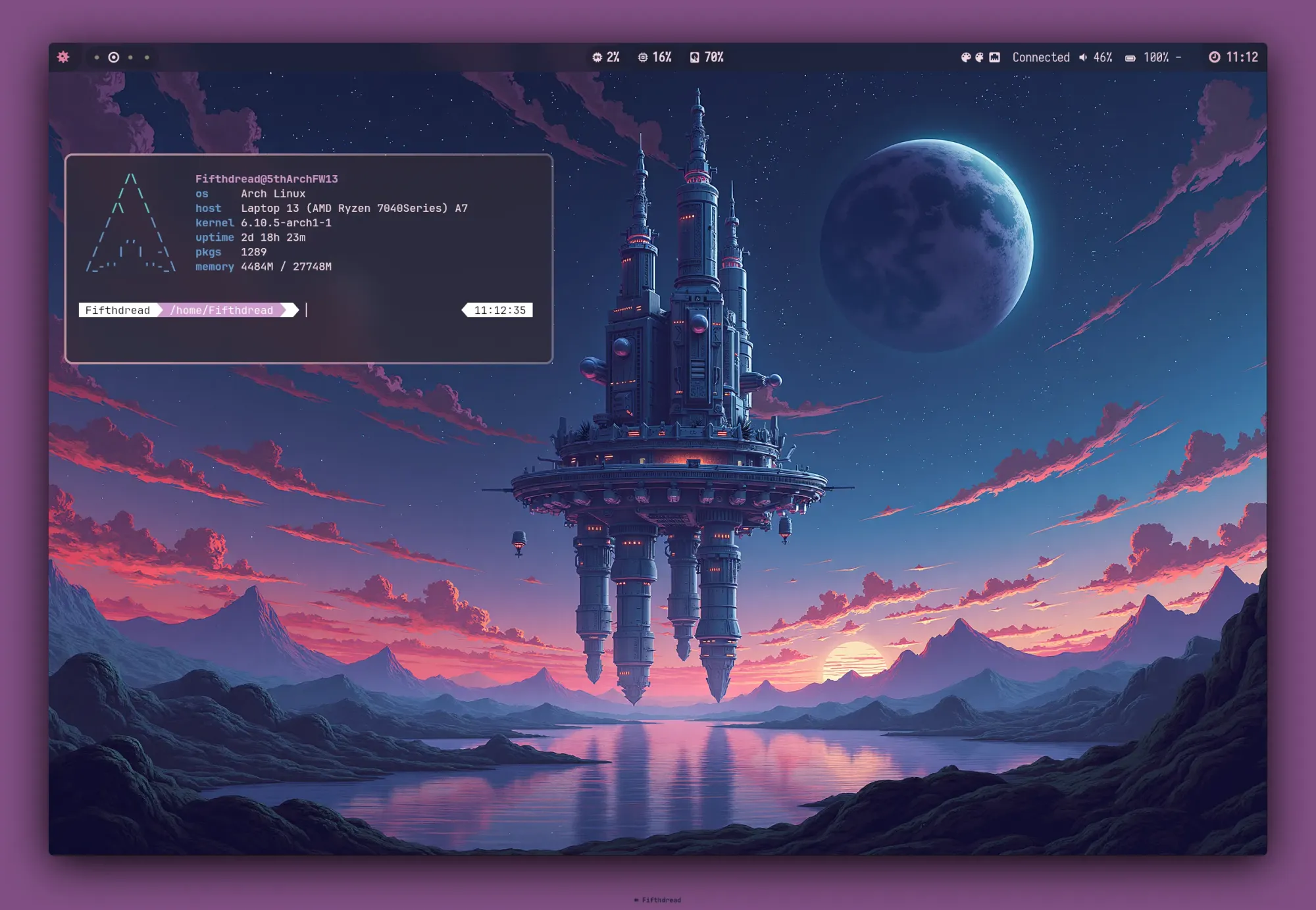Click the CPU usage chip icon showing 2%
This screenshot has height=910, width=1316.
[x=597, y=57]
